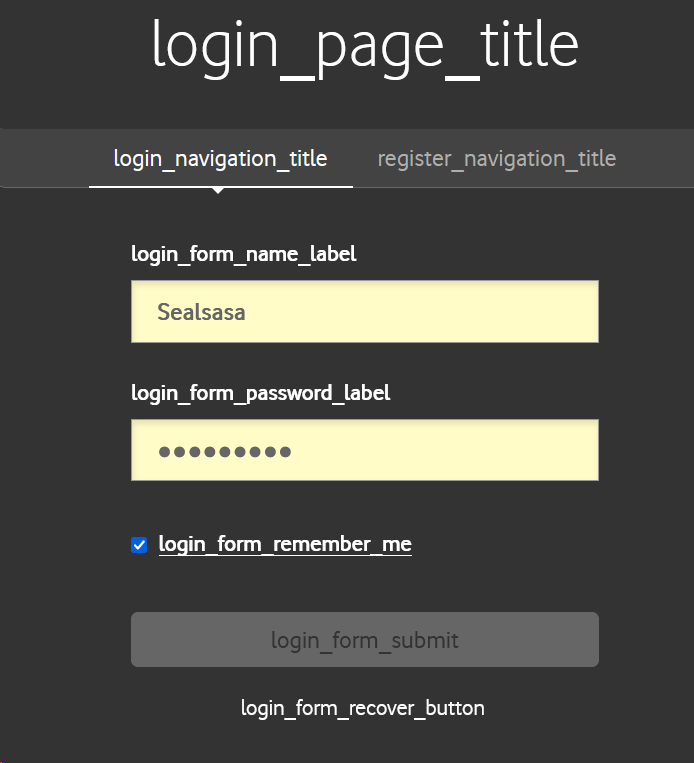Click the white underline beneath login_navigation_title
The width and height of the screenshot is (694, 763).
pos(220,186)
